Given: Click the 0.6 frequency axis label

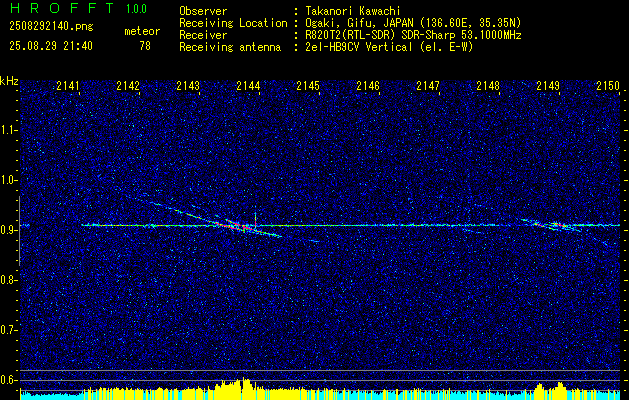Looking at the screenshot, I should pos(9,380).
